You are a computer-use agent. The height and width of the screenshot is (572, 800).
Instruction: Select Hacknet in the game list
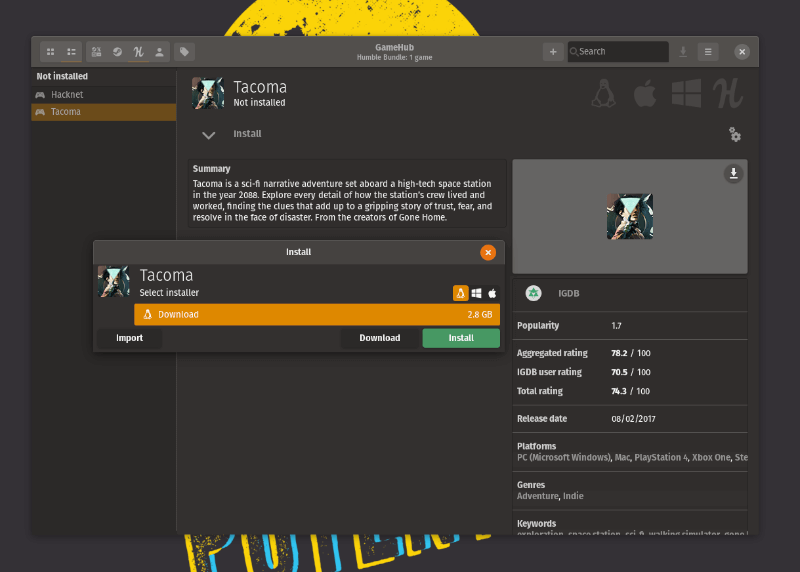coord(68,95)
